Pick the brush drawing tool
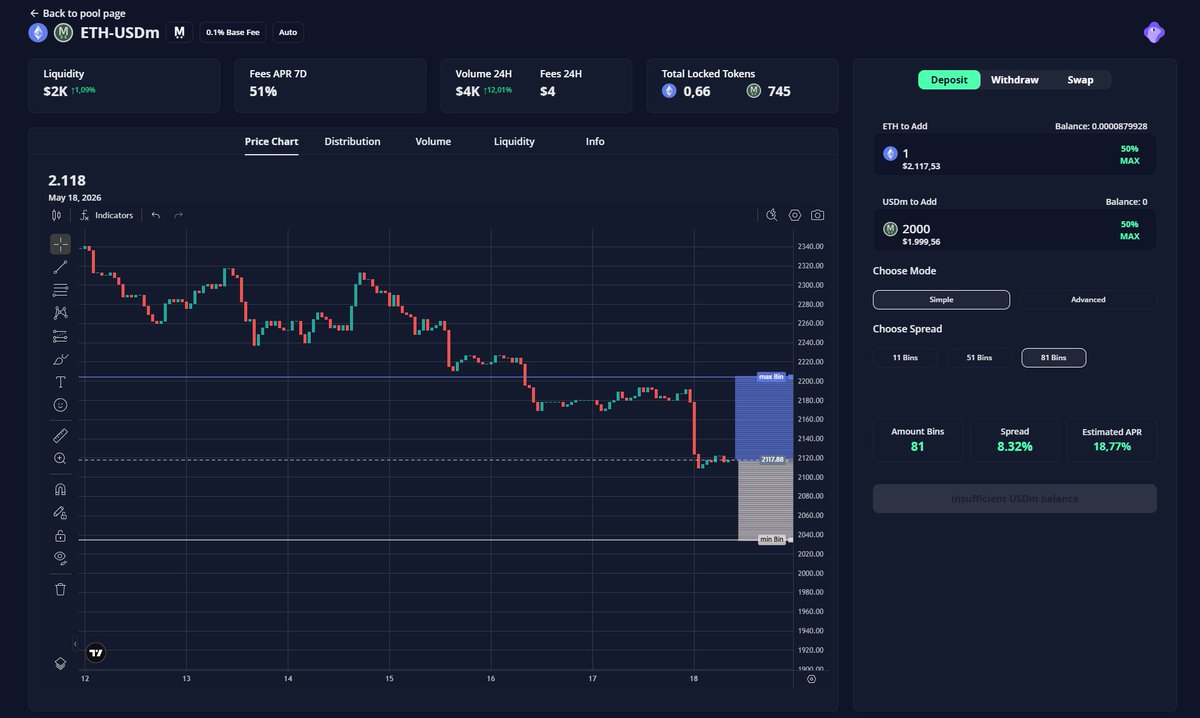 pyautogui.click(x=60, y=359)
